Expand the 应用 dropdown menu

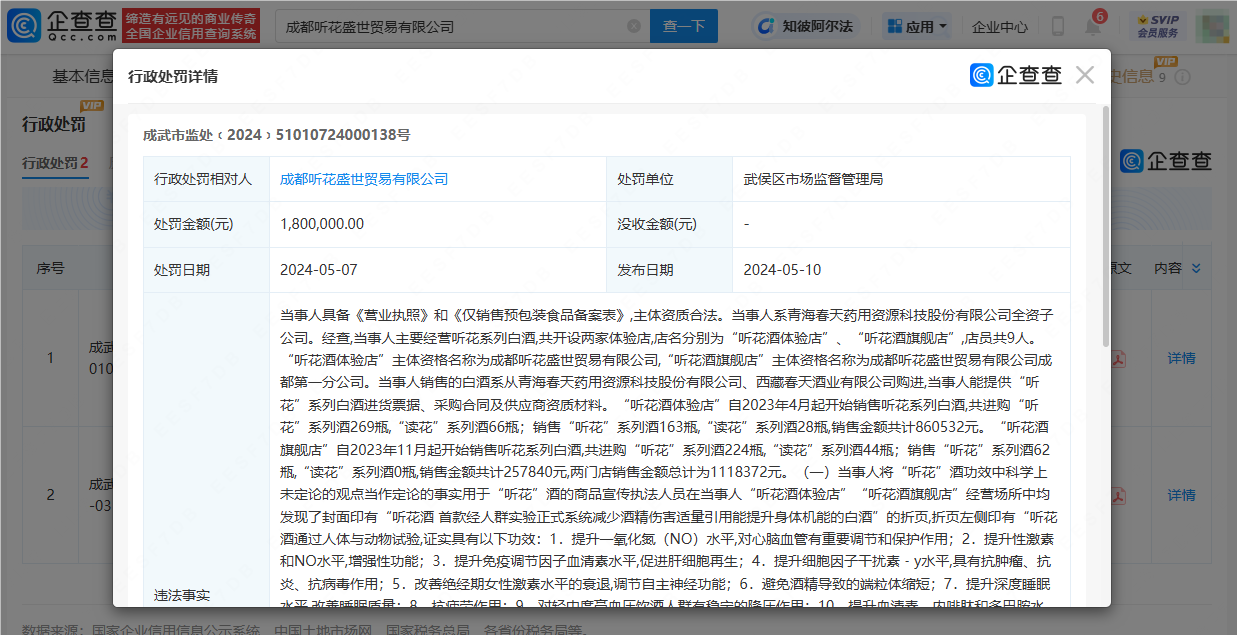[916, 27]
